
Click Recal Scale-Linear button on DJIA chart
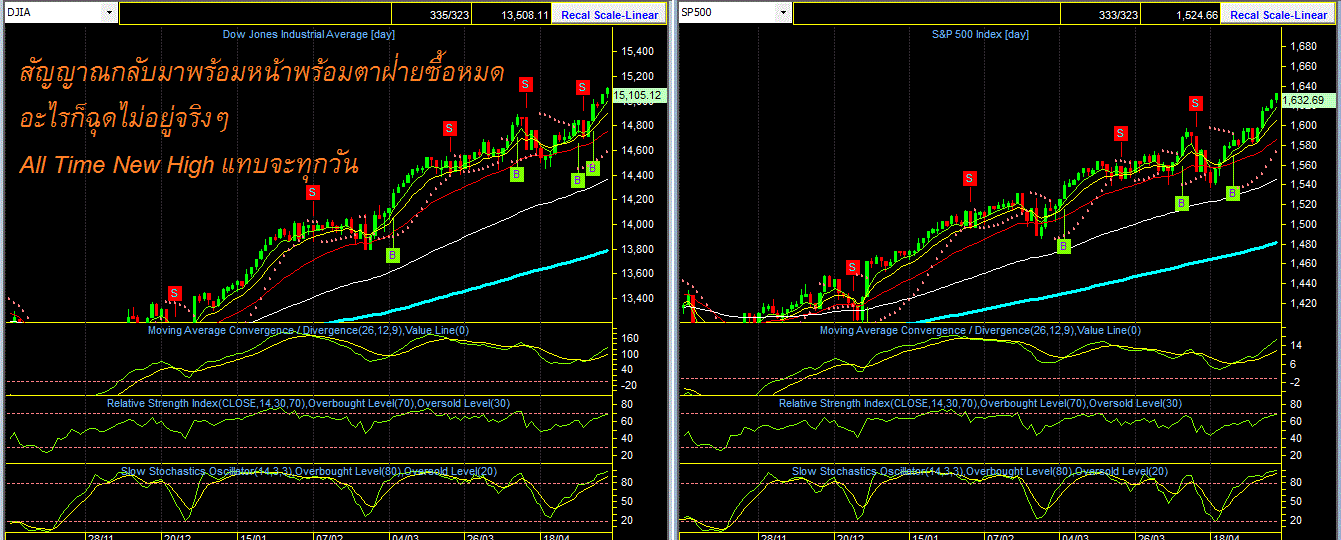pyautogui.click(x=610, y=15)
